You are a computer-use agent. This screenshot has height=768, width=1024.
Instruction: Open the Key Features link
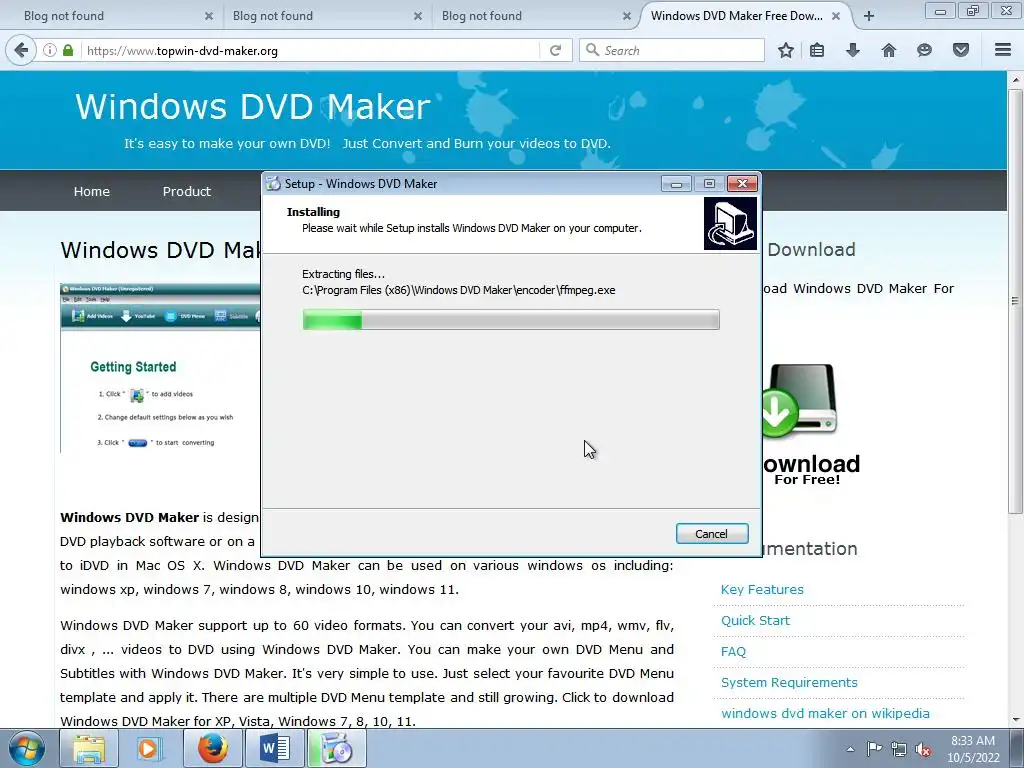[762, 589]
